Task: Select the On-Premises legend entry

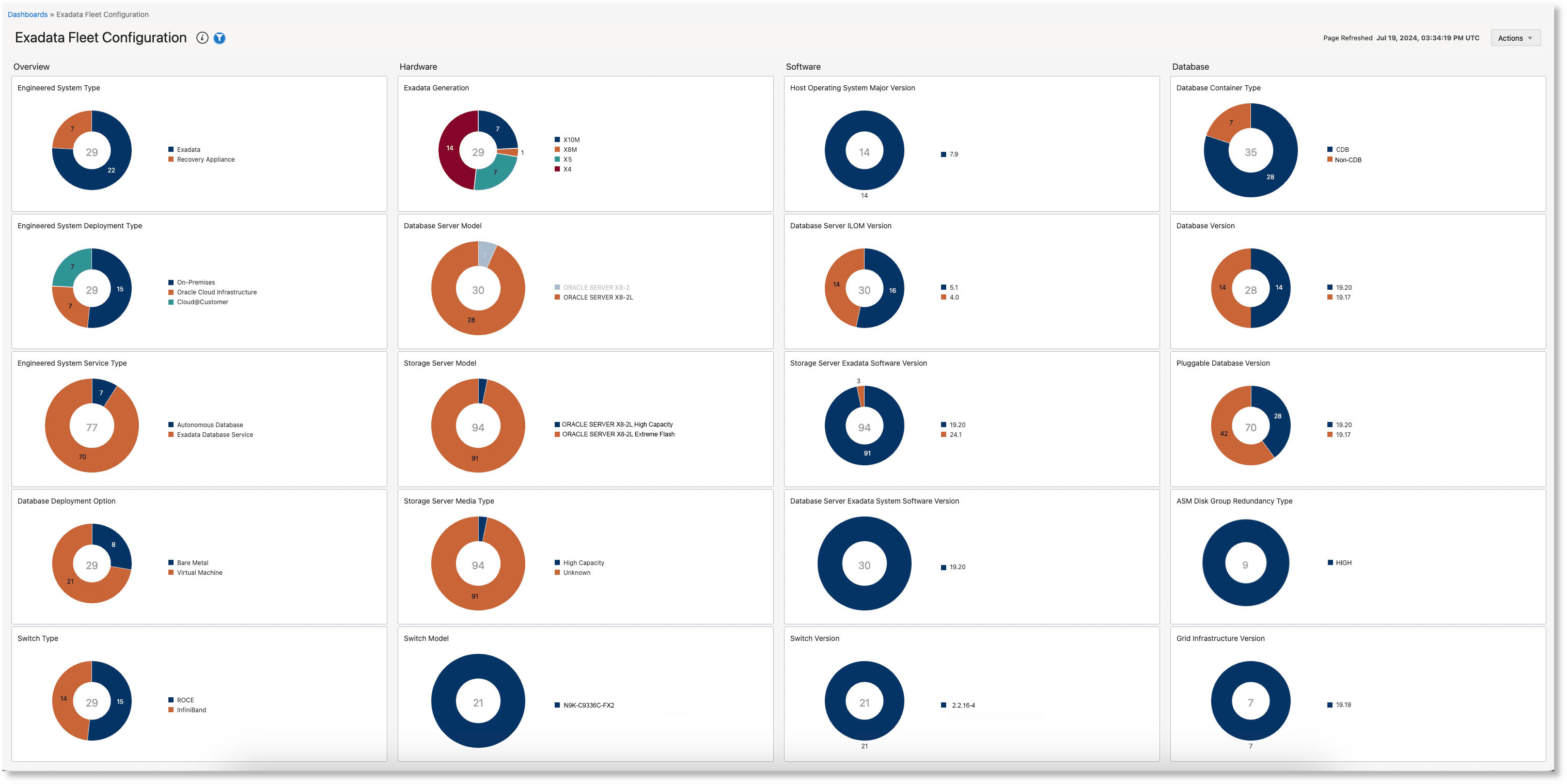Action: [x=195, y=282]
